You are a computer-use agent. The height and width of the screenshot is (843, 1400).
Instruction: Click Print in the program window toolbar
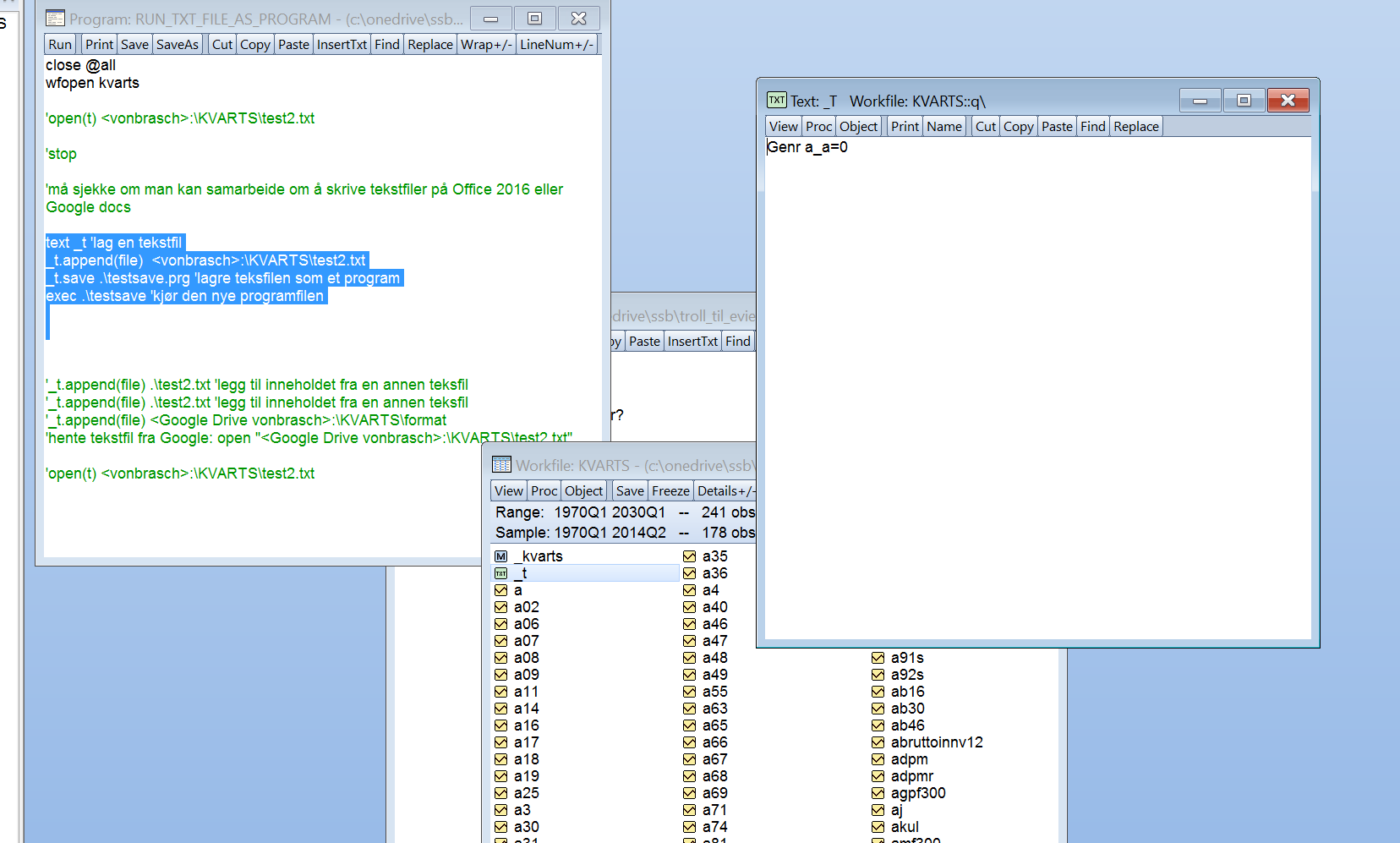click(x=99, y=44)
